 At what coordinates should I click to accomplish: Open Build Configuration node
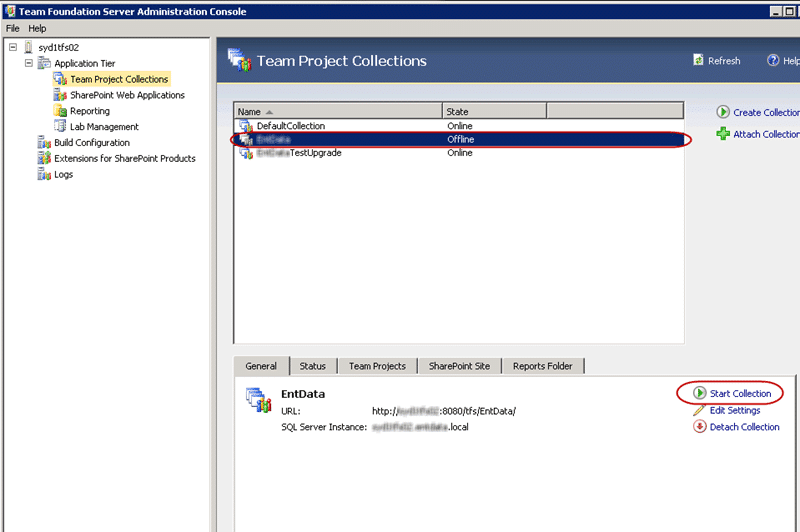pos(92,142)
